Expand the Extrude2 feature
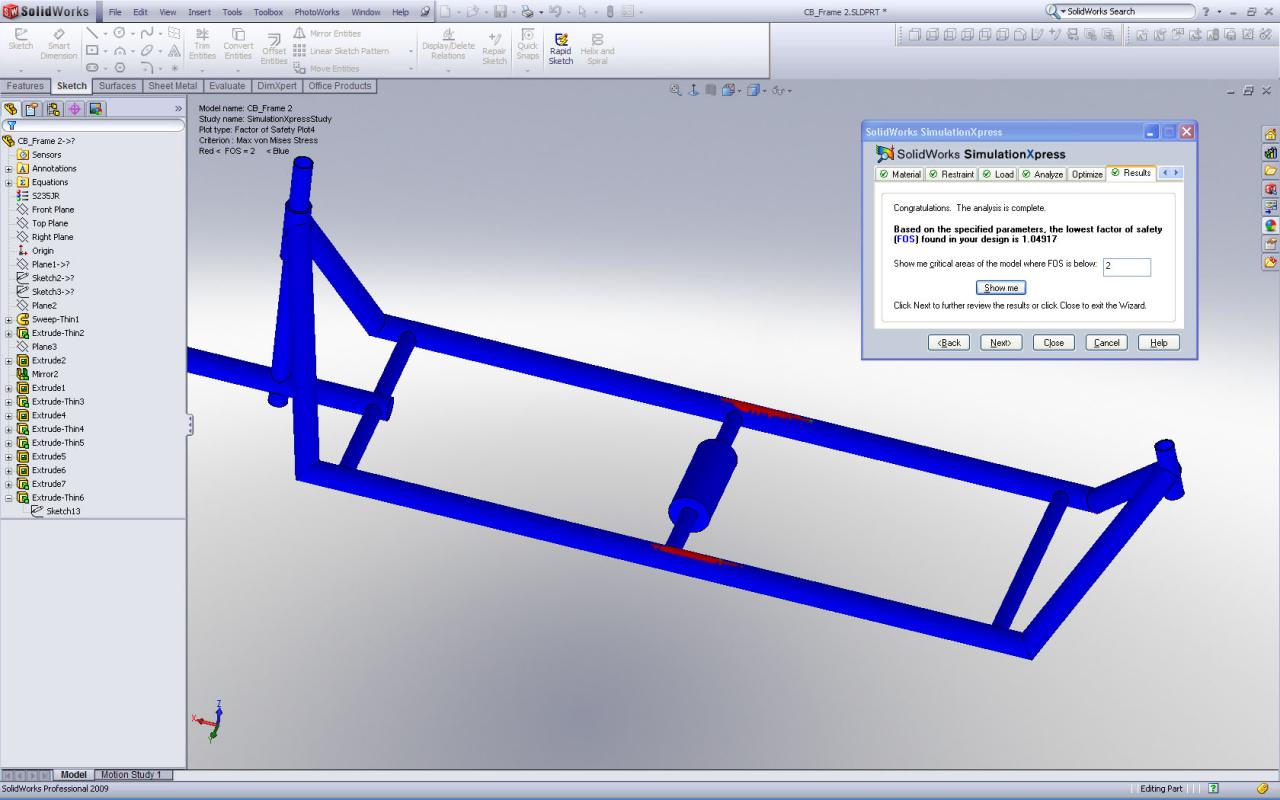1280x800 pixels. pos(8,361)
